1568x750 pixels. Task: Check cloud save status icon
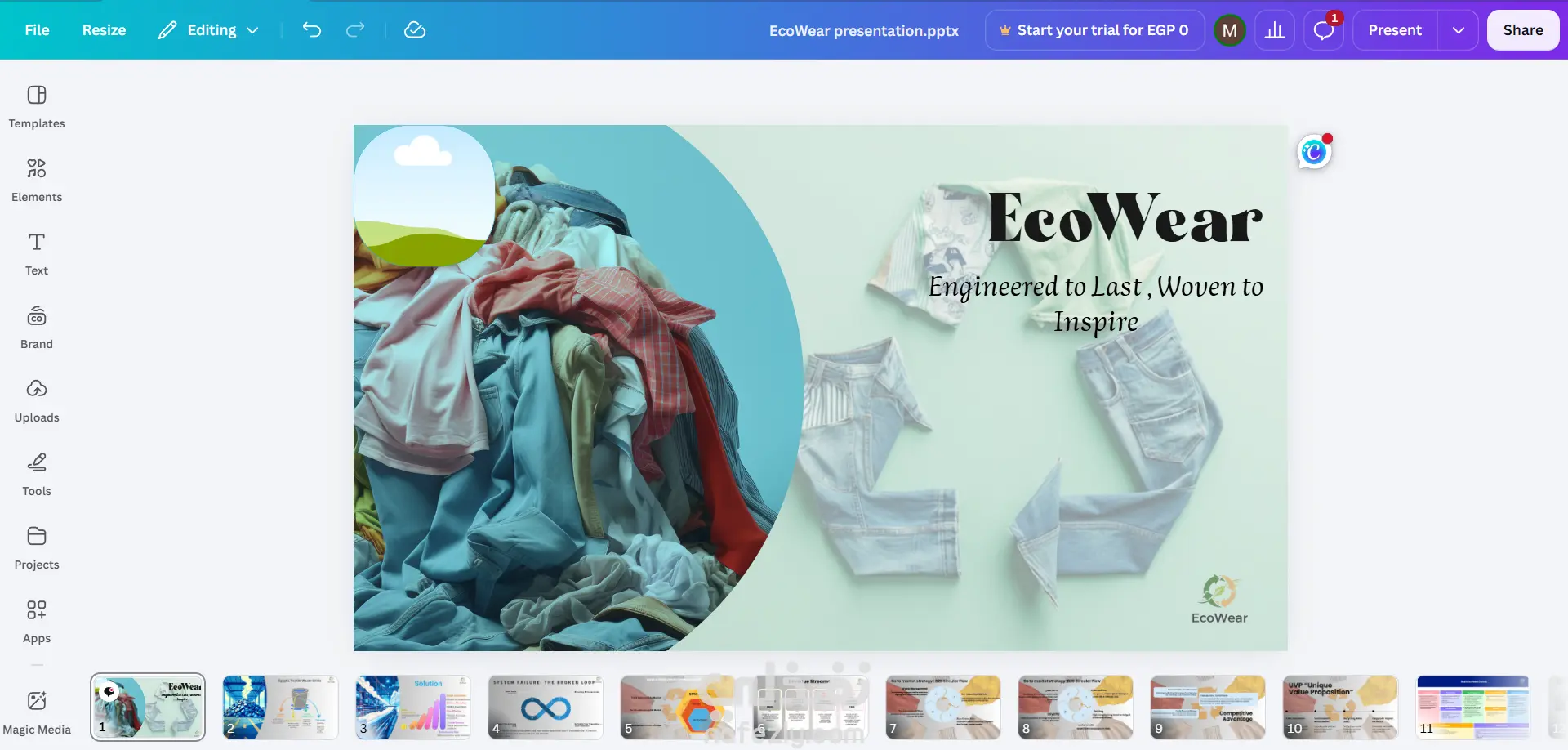click(x=415, y=30)
